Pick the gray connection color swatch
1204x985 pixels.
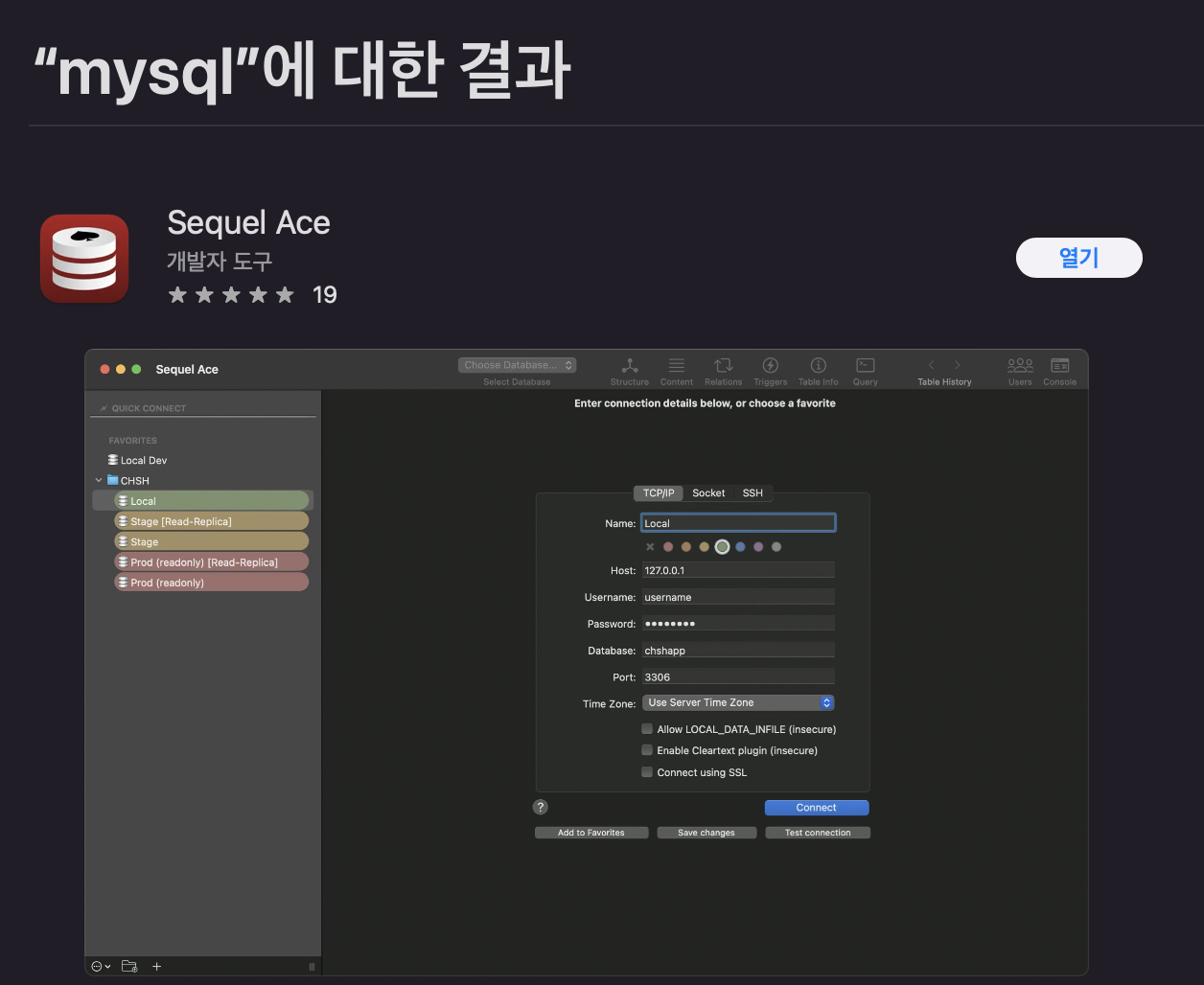[776, 547]
